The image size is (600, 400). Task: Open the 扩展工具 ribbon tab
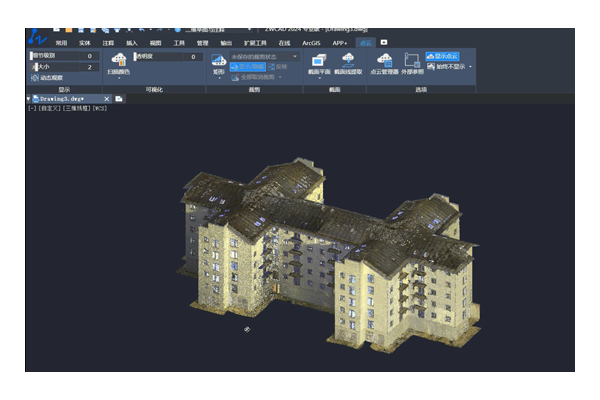(255, 43)
